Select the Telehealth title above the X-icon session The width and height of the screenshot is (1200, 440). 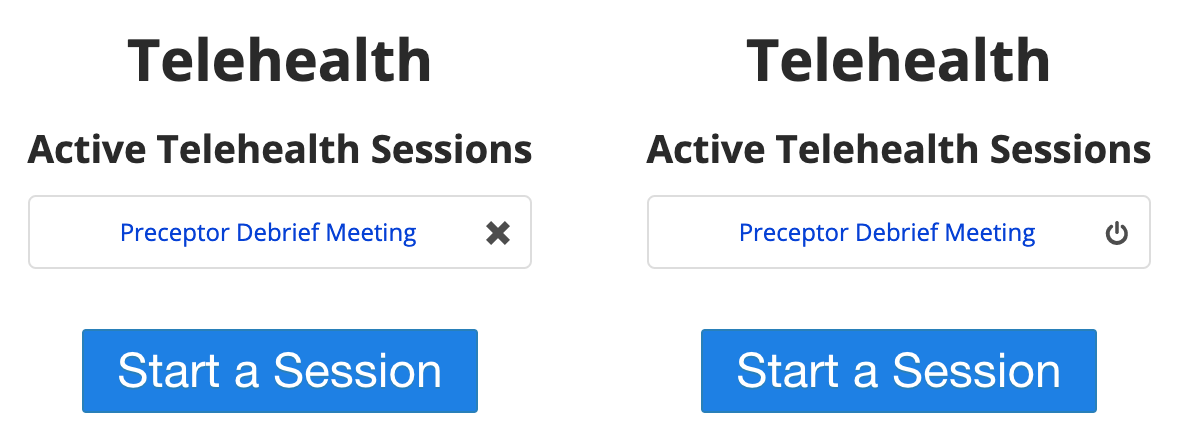point(280,61)
